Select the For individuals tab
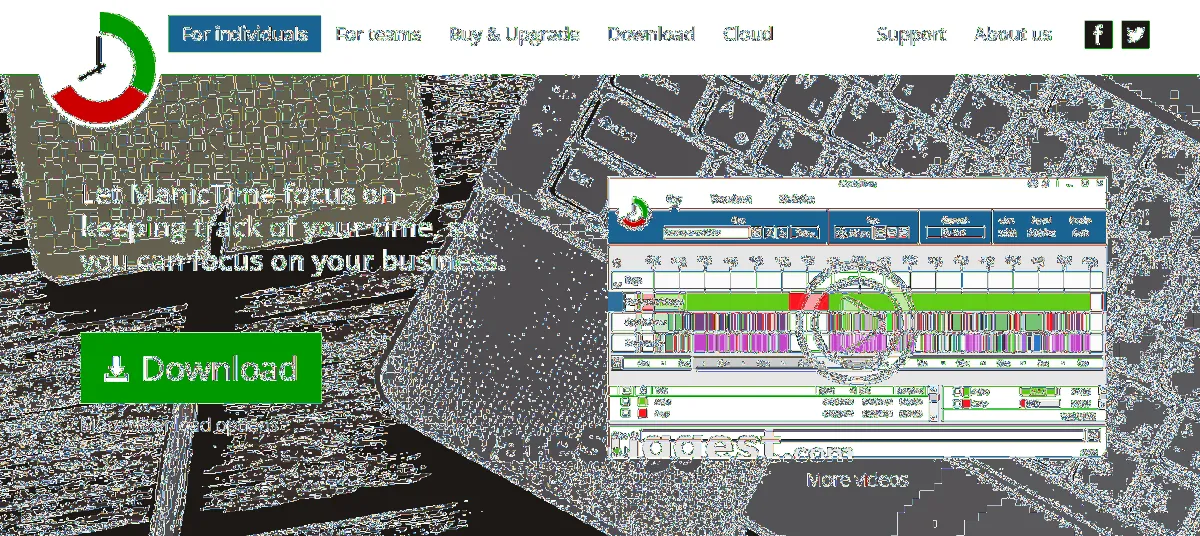 click(x=245, y=34)
